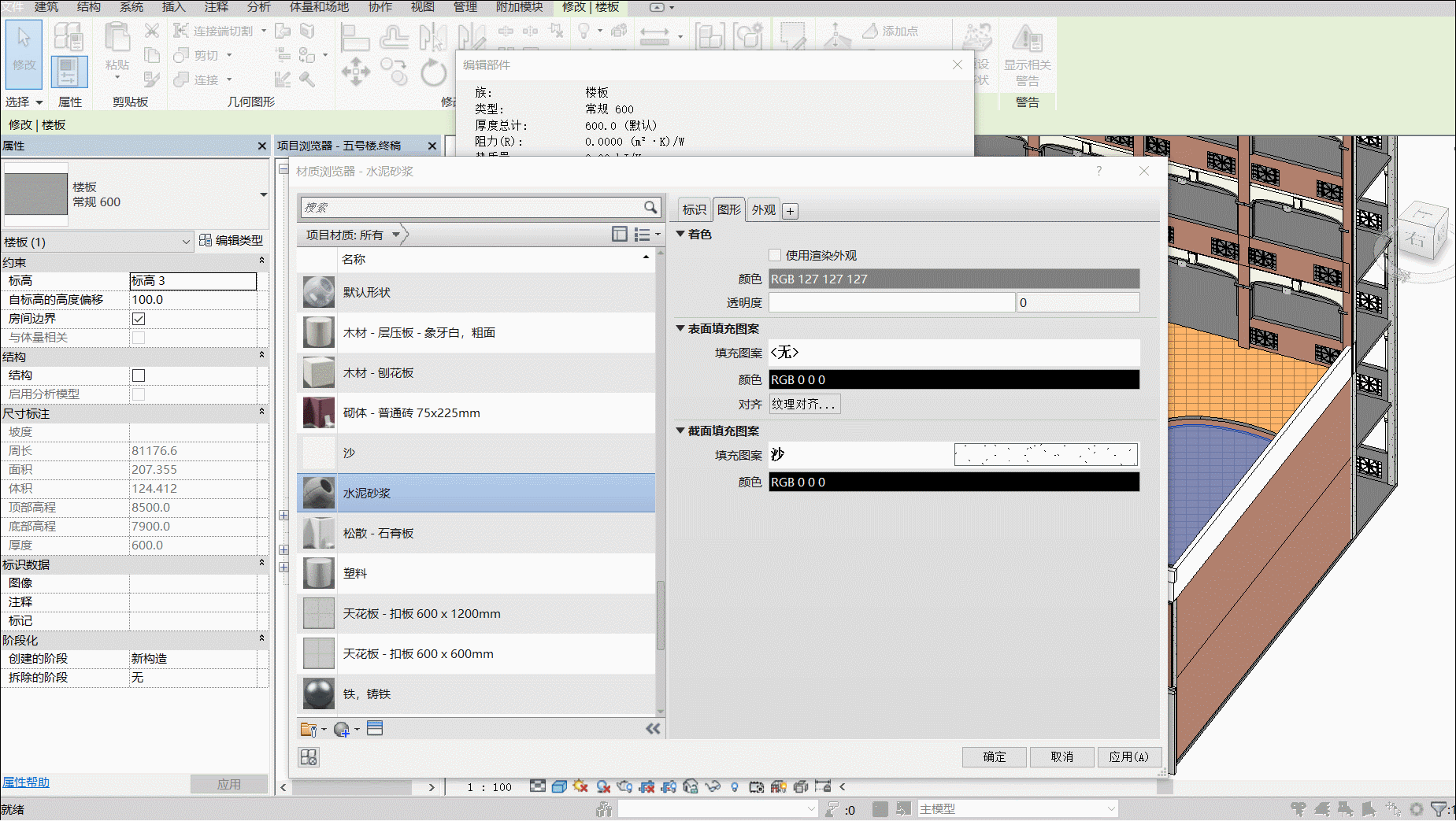The width and height of the screenshot is (1456, 821).
Task: Switch to the Identity tab
Action: (694, 210)
